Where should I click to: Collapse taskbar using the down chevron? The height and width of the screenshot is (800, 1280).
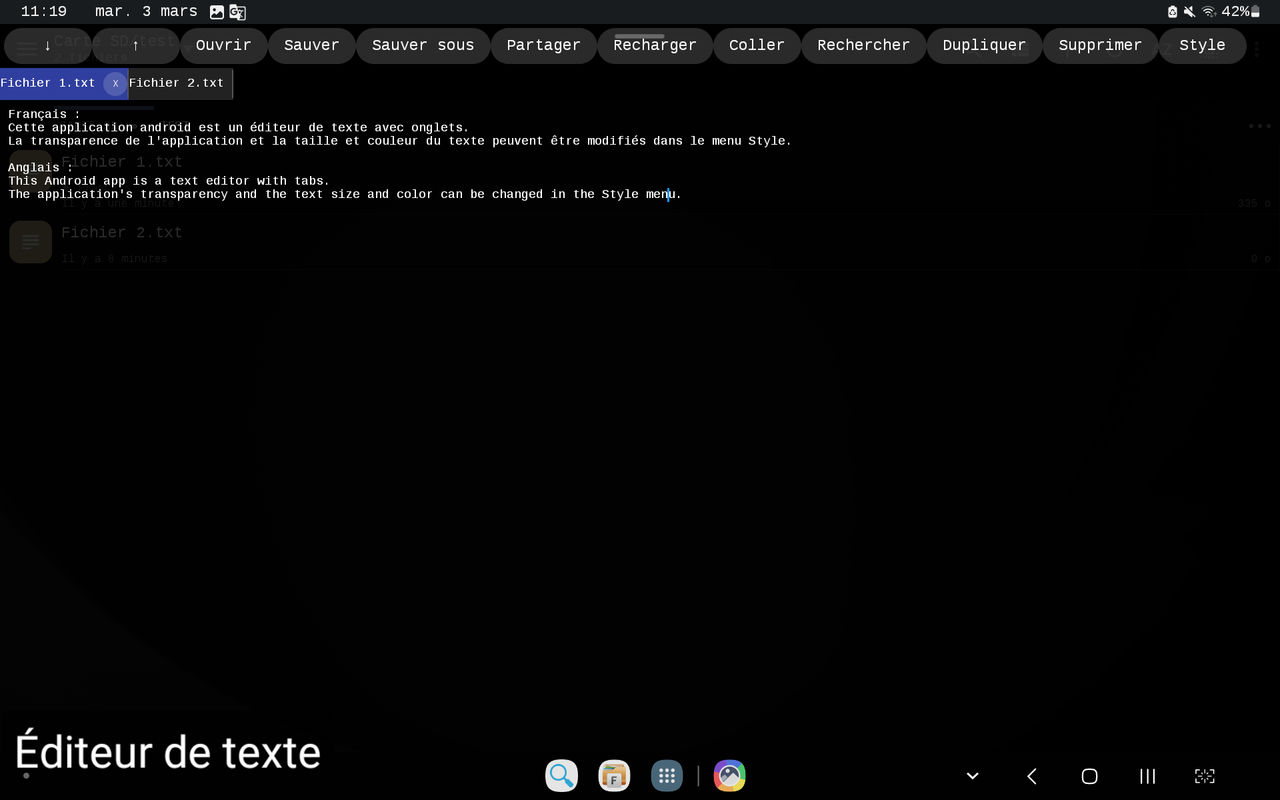click(x=972, y=776)
